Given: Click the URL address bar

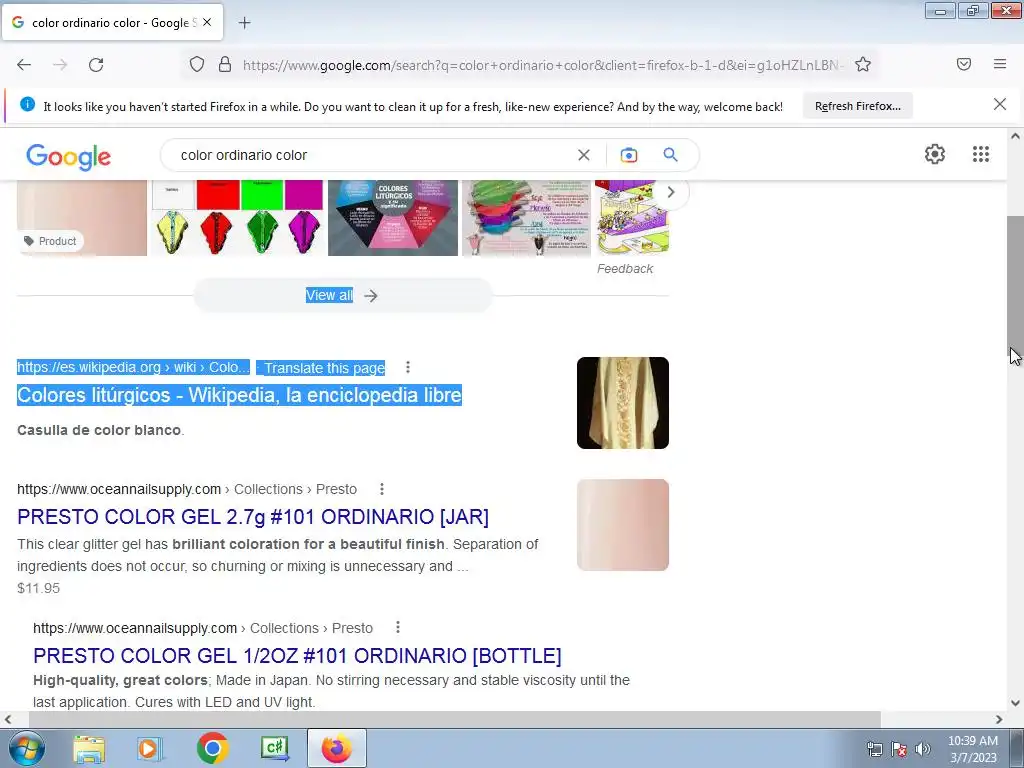Looking at the screenshot, I should click(x=542, y=65).
